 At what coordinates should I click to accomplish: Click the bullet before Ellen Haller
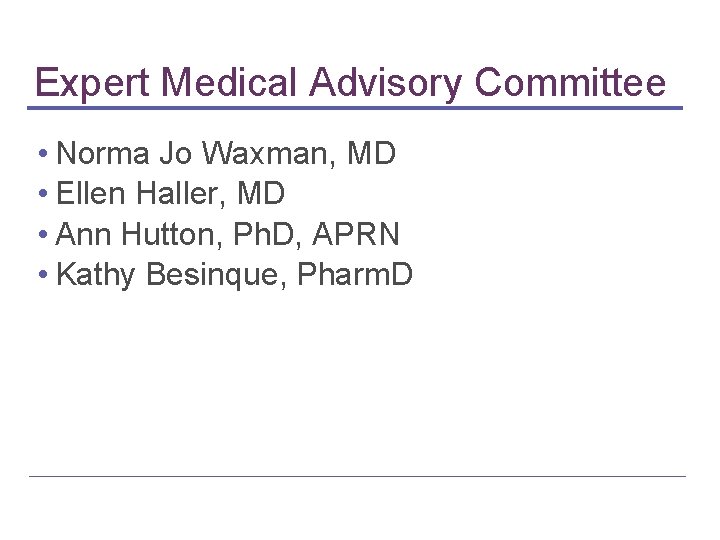tap(46, 194)
